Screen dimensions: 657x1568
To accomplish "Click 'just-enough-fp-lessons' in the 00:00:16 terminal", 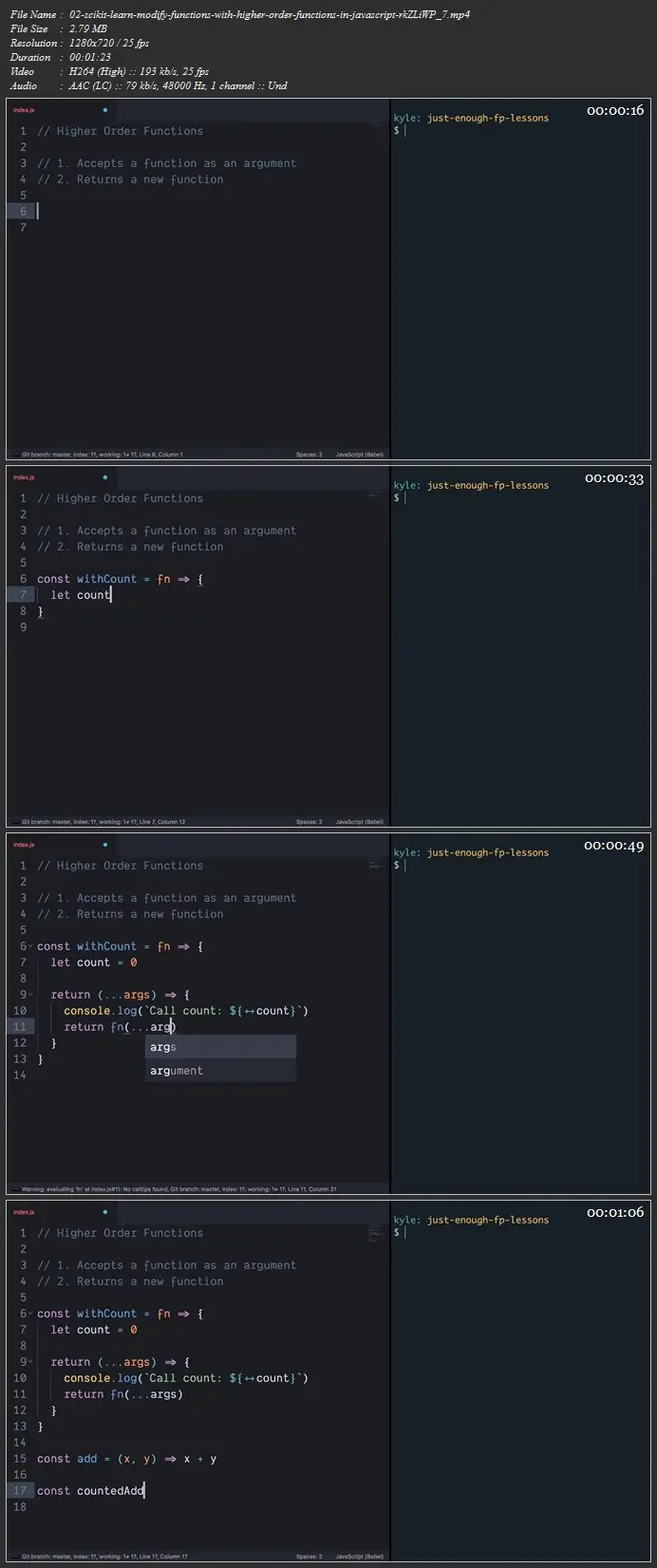I will [488, 118].
